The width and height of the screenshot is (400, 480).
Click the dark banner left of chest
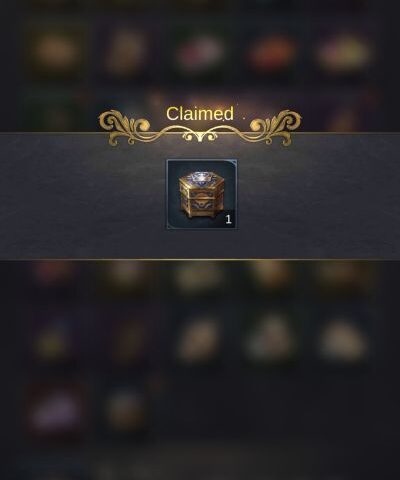pyautogui.click(x=83, y=196)
